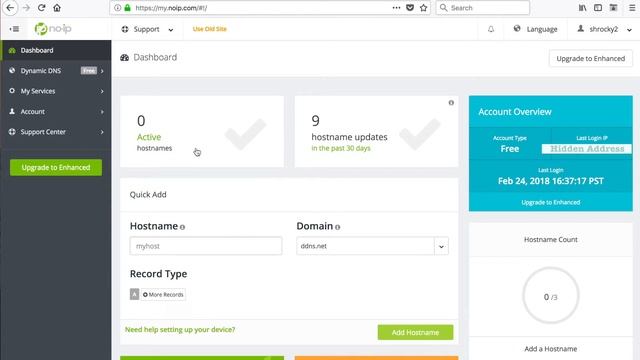Expand Dynamic DNS in the sidebar
The image size is (640, 360).
click(x=56, y=71)
